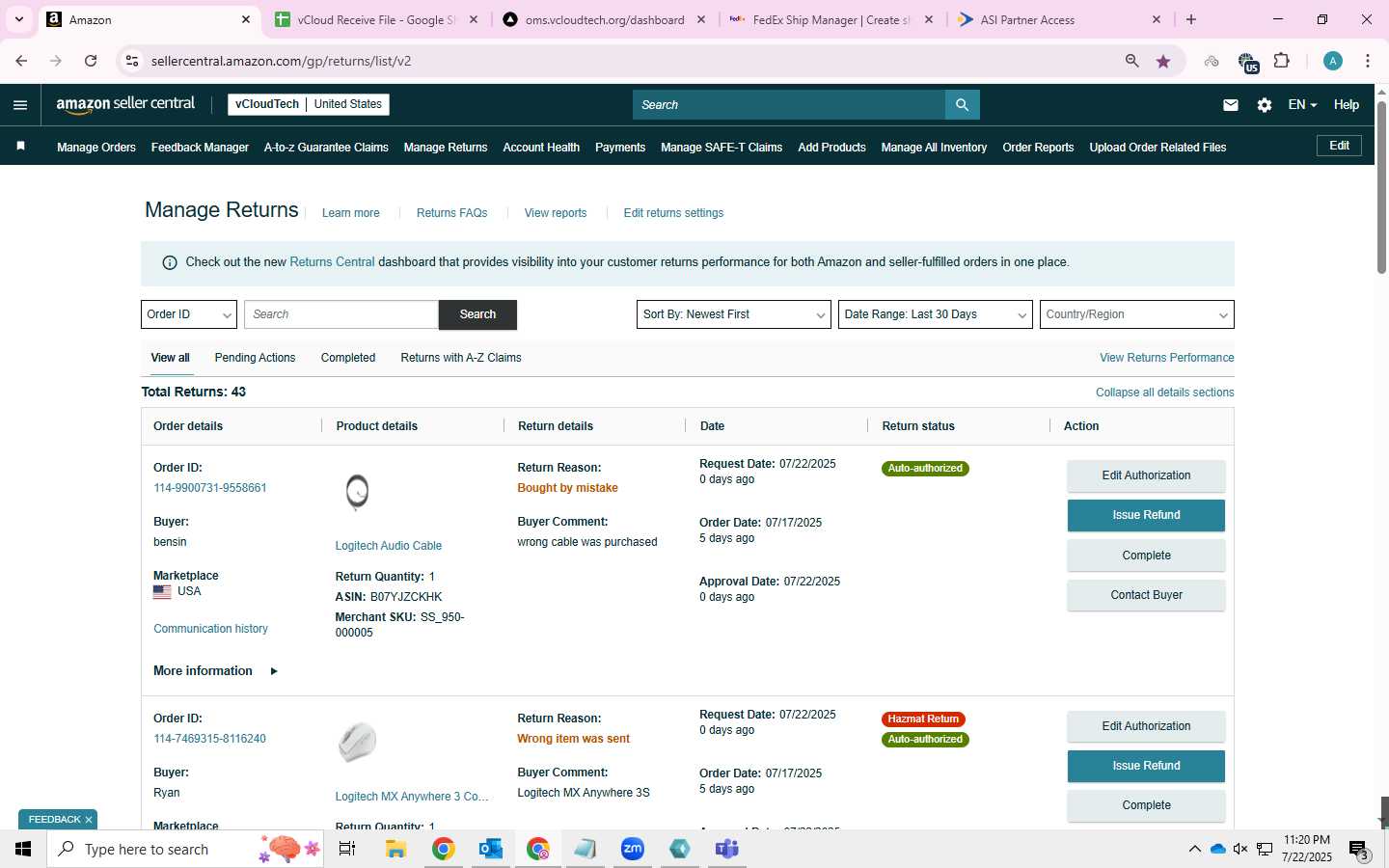This screenshot has width=1389, height=868.
Task: Show hidden tray icons chevron
Action: coord(1194,849)
